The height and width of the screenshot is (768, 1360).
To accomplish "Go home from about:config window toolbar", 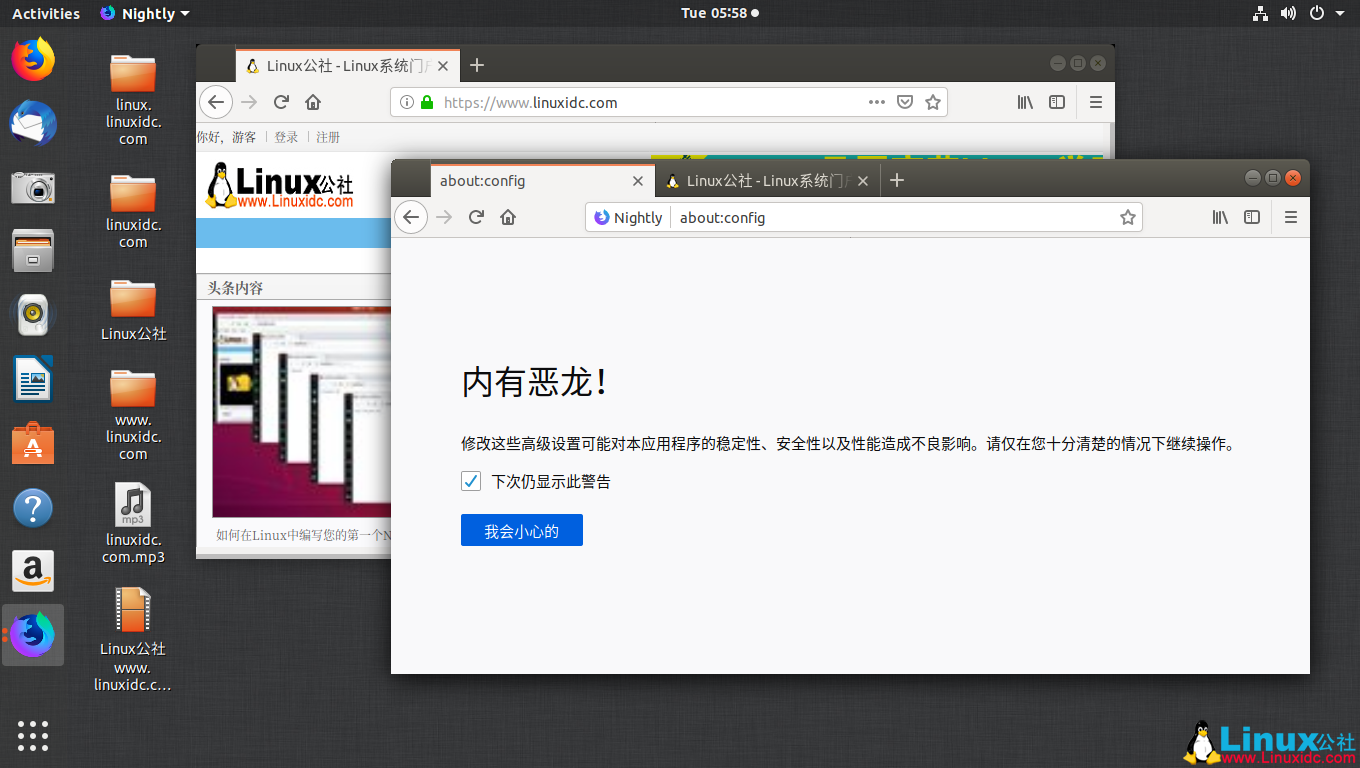I will (508, 217).
